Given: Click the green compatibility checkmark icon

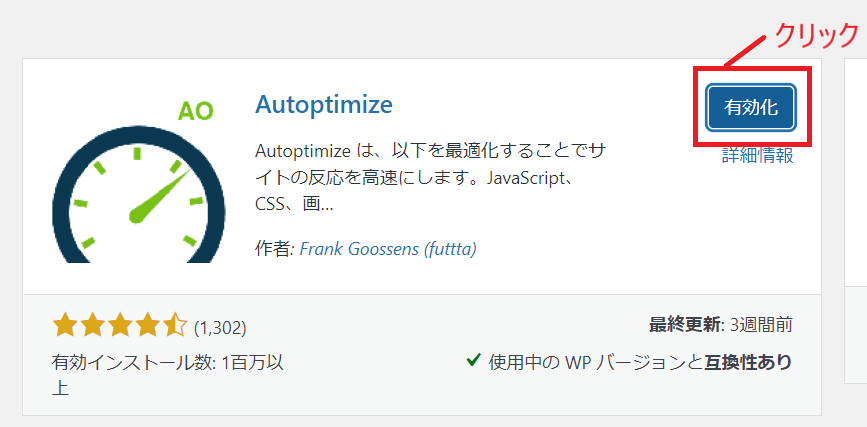Looking at the screenshot, I should pos(473,360).
